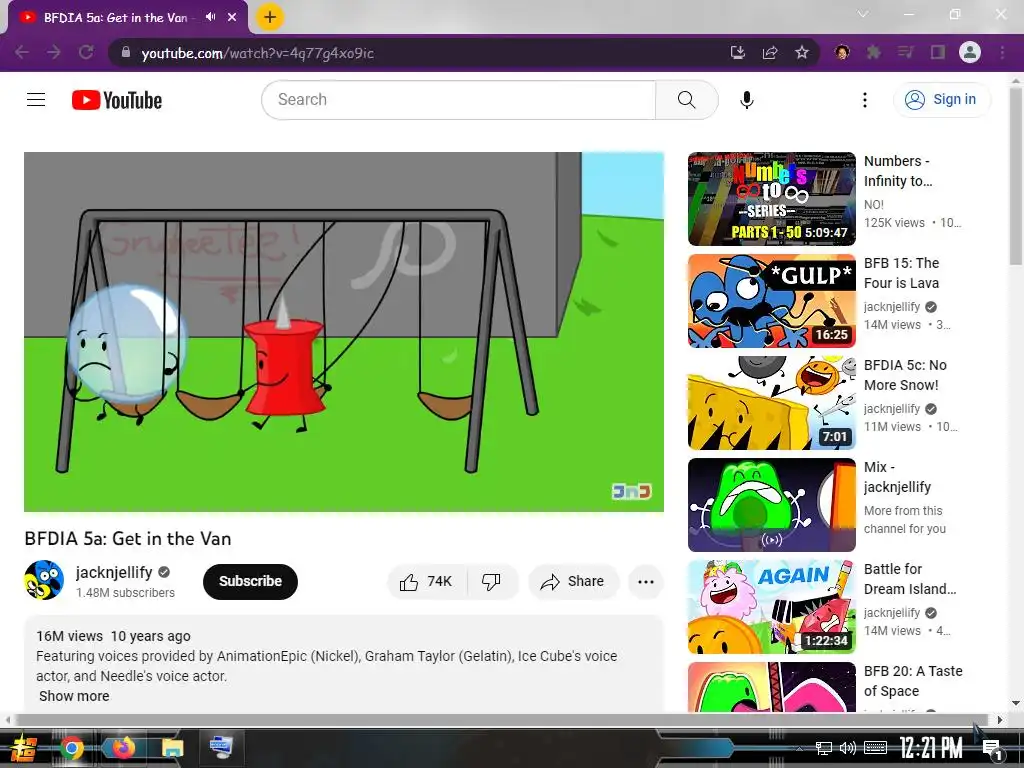The height and width of the screenshot is (768, 1024).
Task: Open BFB 15 The Four is Lava thumbnail
Action: [x=771, y=301]
